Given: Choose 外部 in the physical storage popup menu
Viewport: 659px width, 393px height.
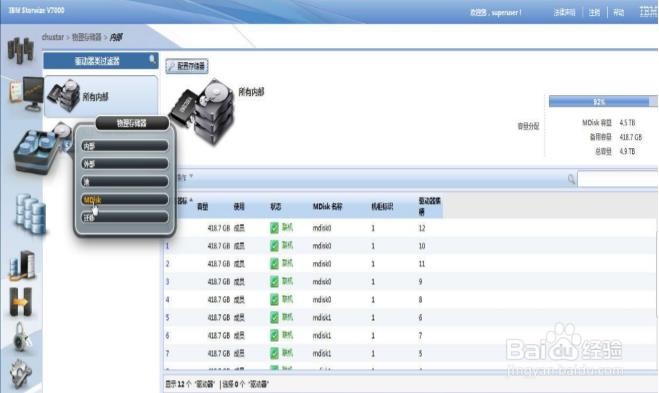Looking at the screenshot, I should 125,164.
